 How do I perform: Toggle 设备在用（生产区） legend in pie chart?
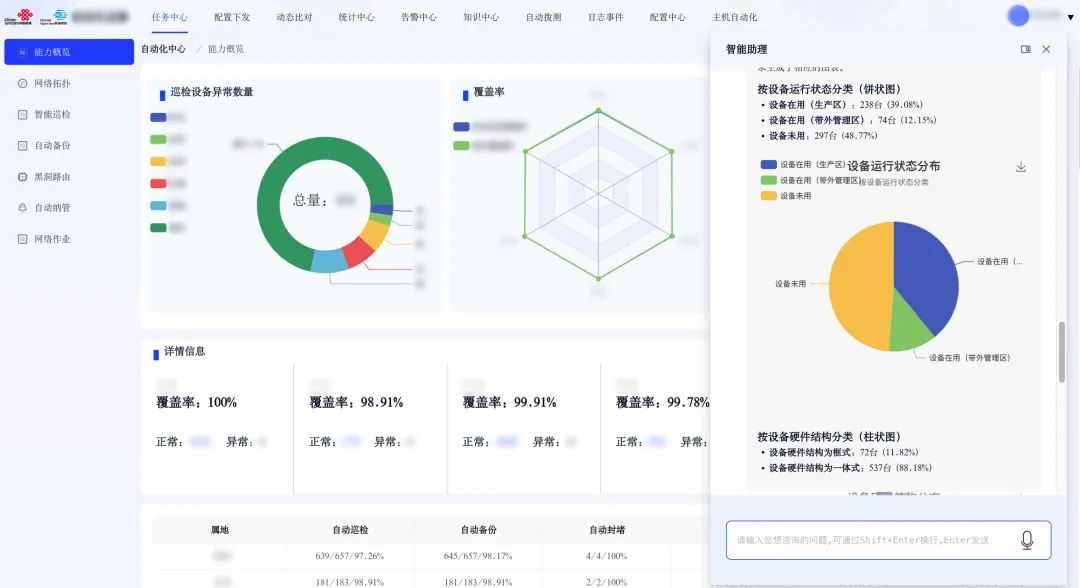pos(768,164)
